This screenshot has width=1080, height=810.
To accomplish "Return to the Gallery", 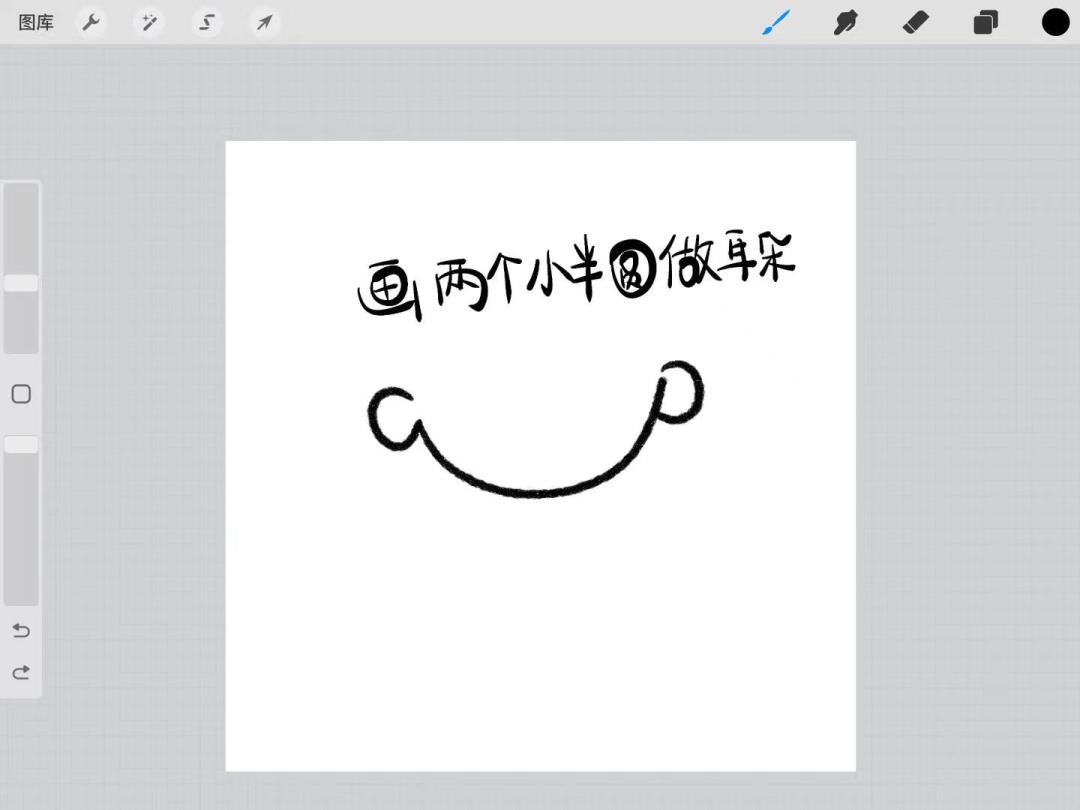I will coord(35,22).
